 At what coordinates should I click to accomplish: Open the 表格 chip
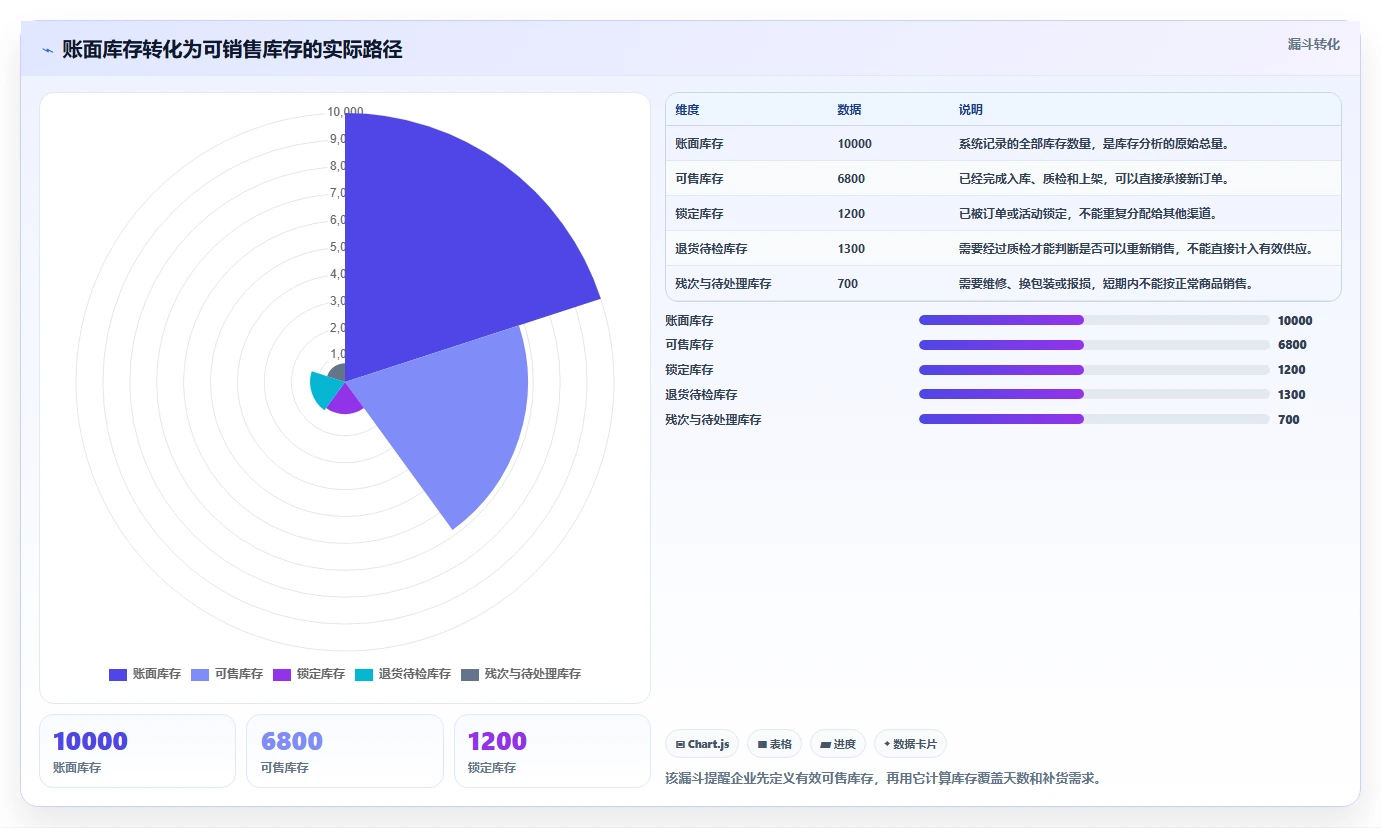point(774,744)
